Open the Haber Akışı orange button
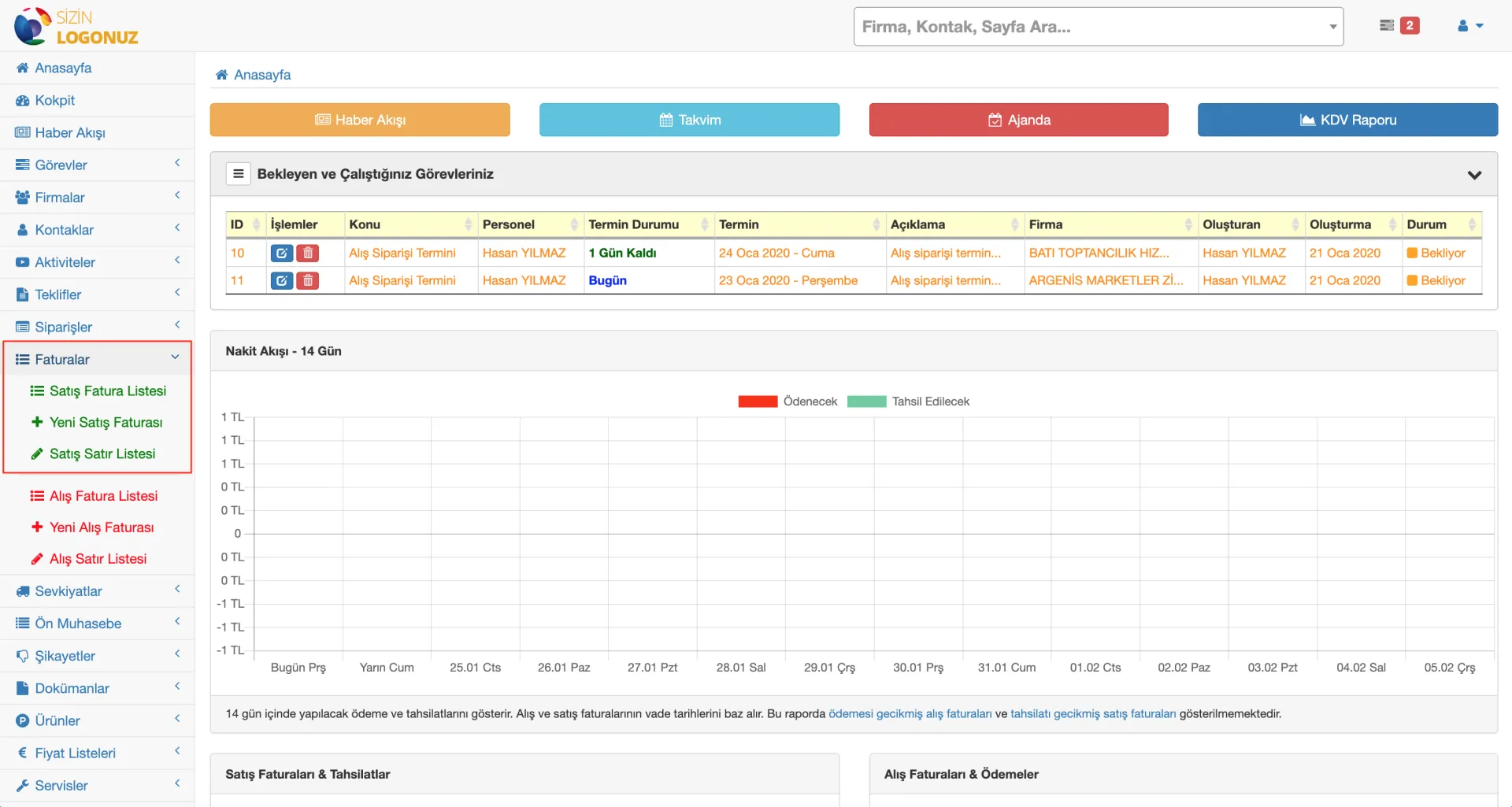The image size is (1512, 807). point(360,120)
